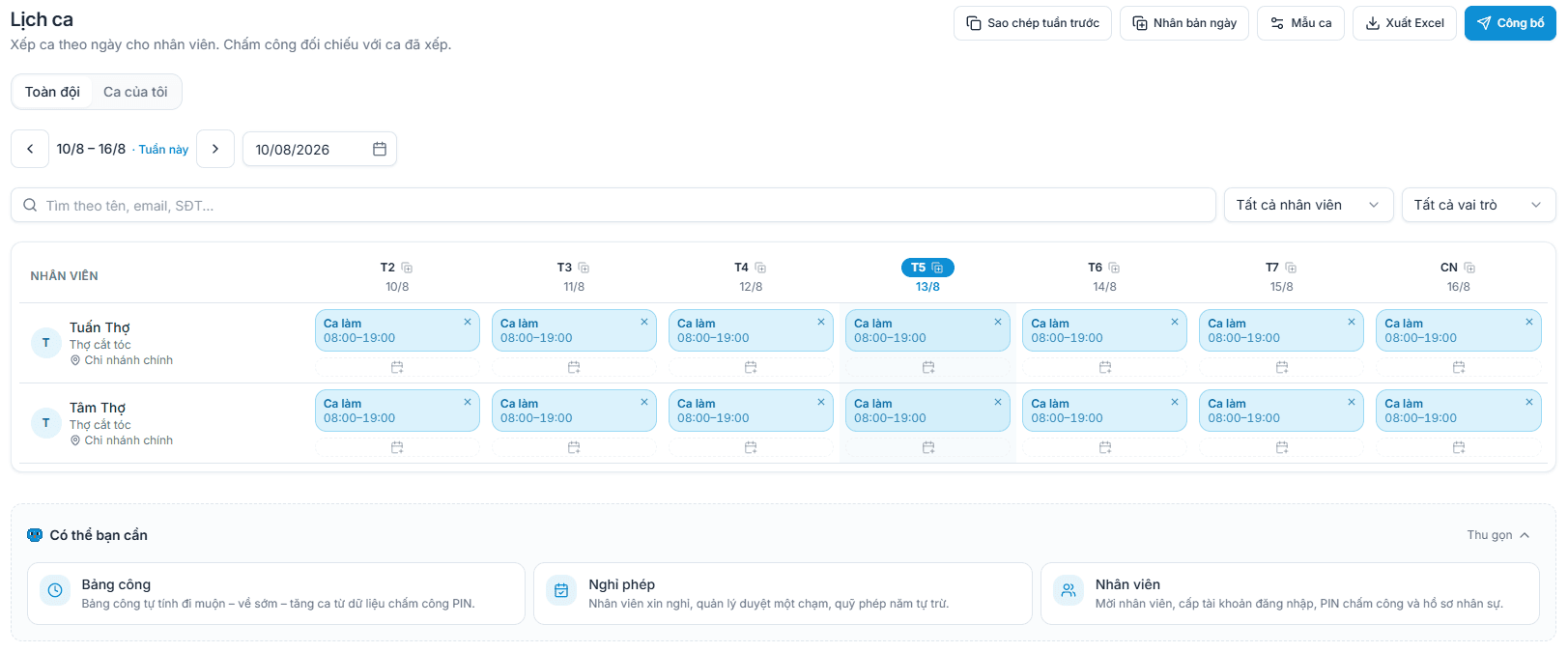Remove Tuấn Thợ's shift on T2 10/8
The width and height of the screenshot is (1568, 652).
468,322
